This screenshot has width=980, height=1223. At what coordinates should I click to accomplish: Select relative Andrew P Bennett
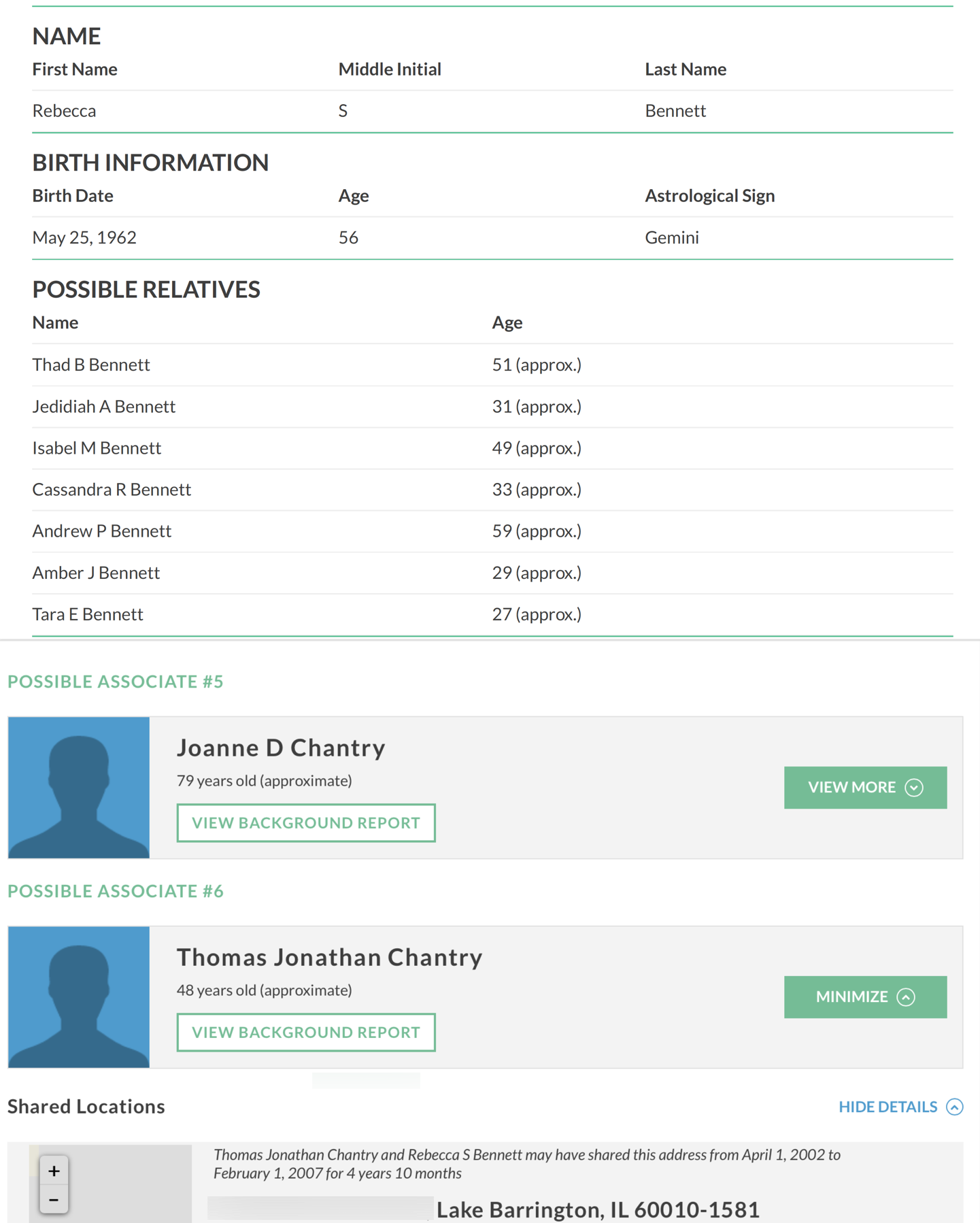[102, 531]
